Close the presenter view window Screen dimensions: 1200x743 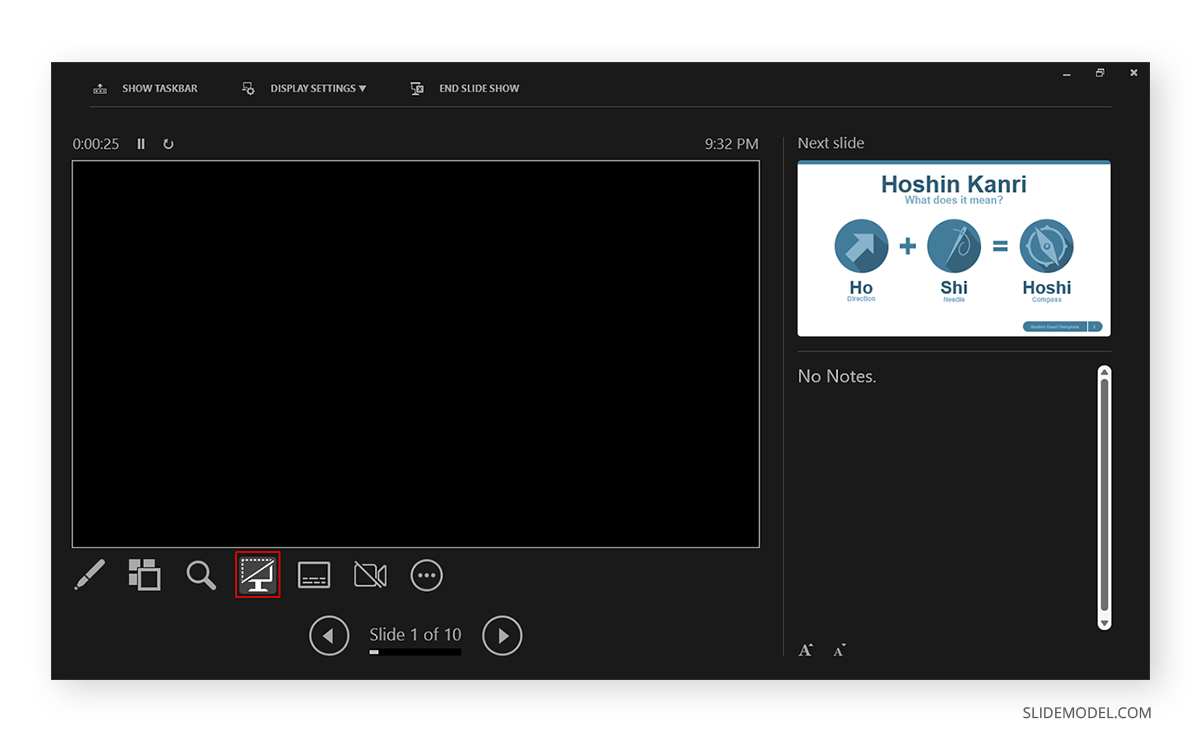point(1134,73)
